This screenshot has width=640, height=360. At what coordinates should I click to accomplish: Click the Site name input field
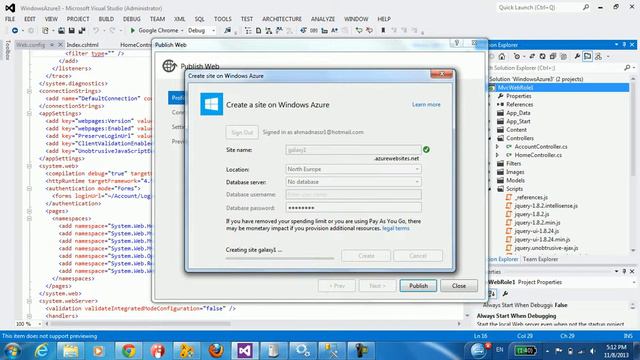click(x=353, y=150)
